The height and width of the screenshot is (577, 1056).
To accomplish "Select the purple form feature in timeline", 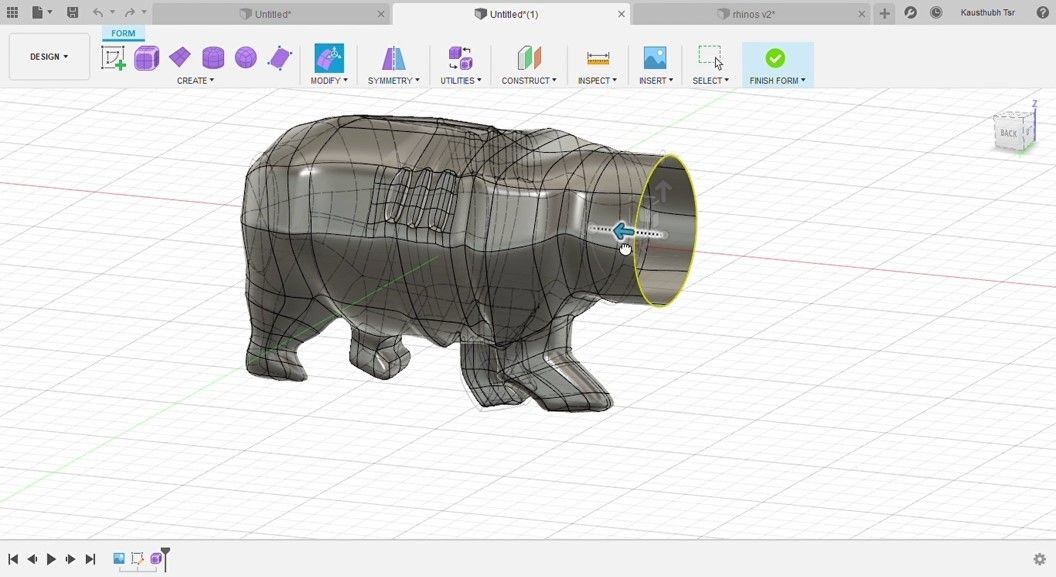I will click(156, 559).
